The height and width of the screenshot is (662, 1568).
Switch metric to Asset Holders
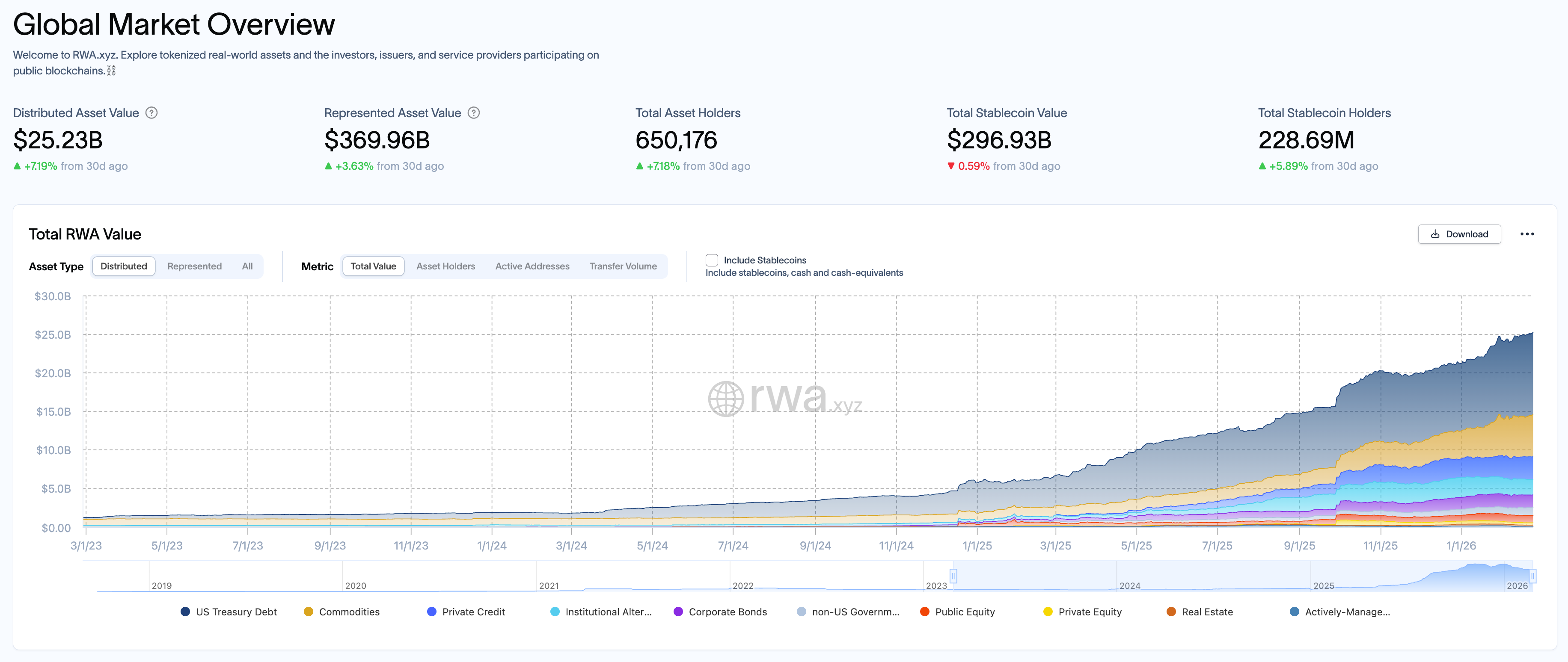pyautogui.click(x=445, y=266)
